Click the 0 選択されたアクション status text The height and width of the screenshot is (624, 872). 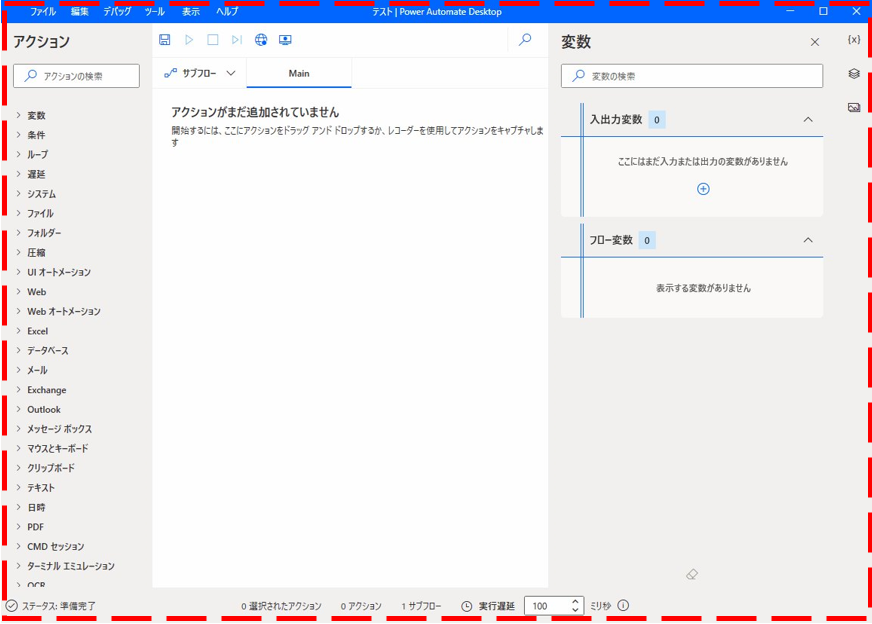coord(281,606)
